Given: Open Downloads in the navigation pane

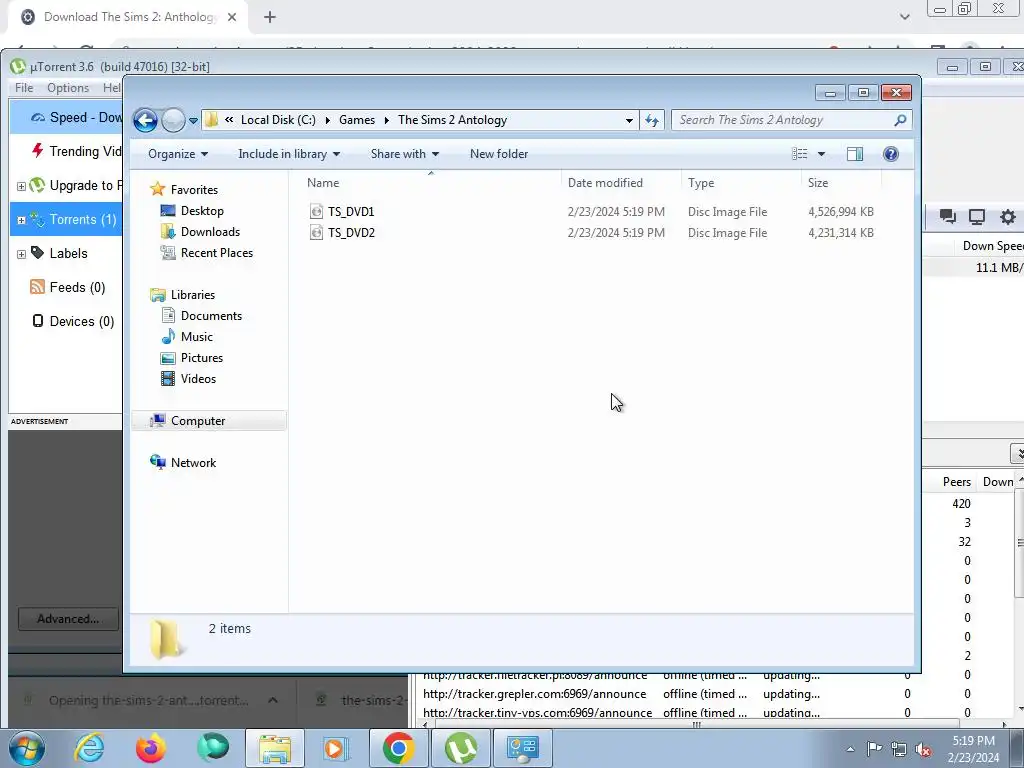Looking at the screenshot, I should [x=210, y=232].
